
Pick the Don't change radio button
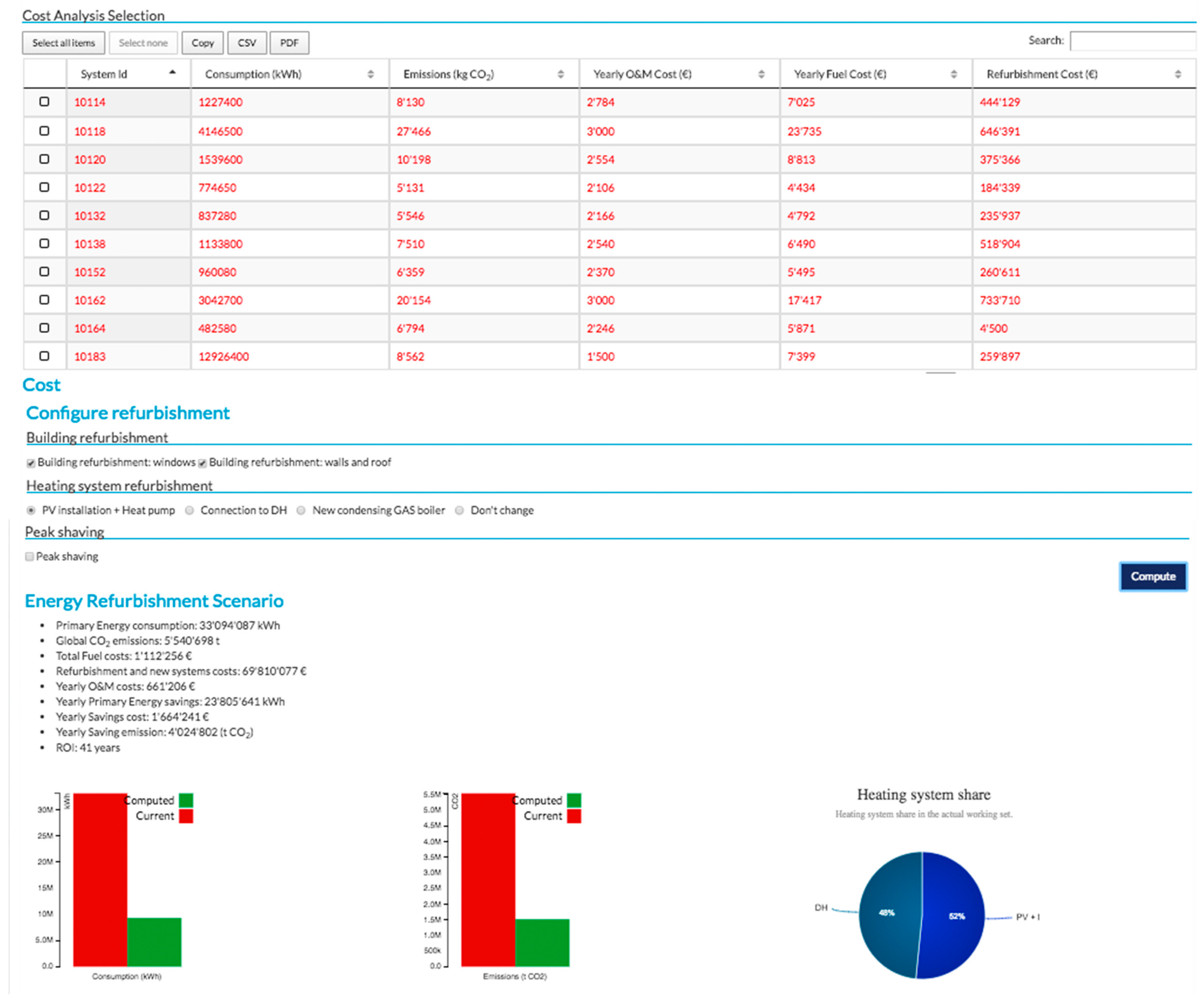(459, 510)
